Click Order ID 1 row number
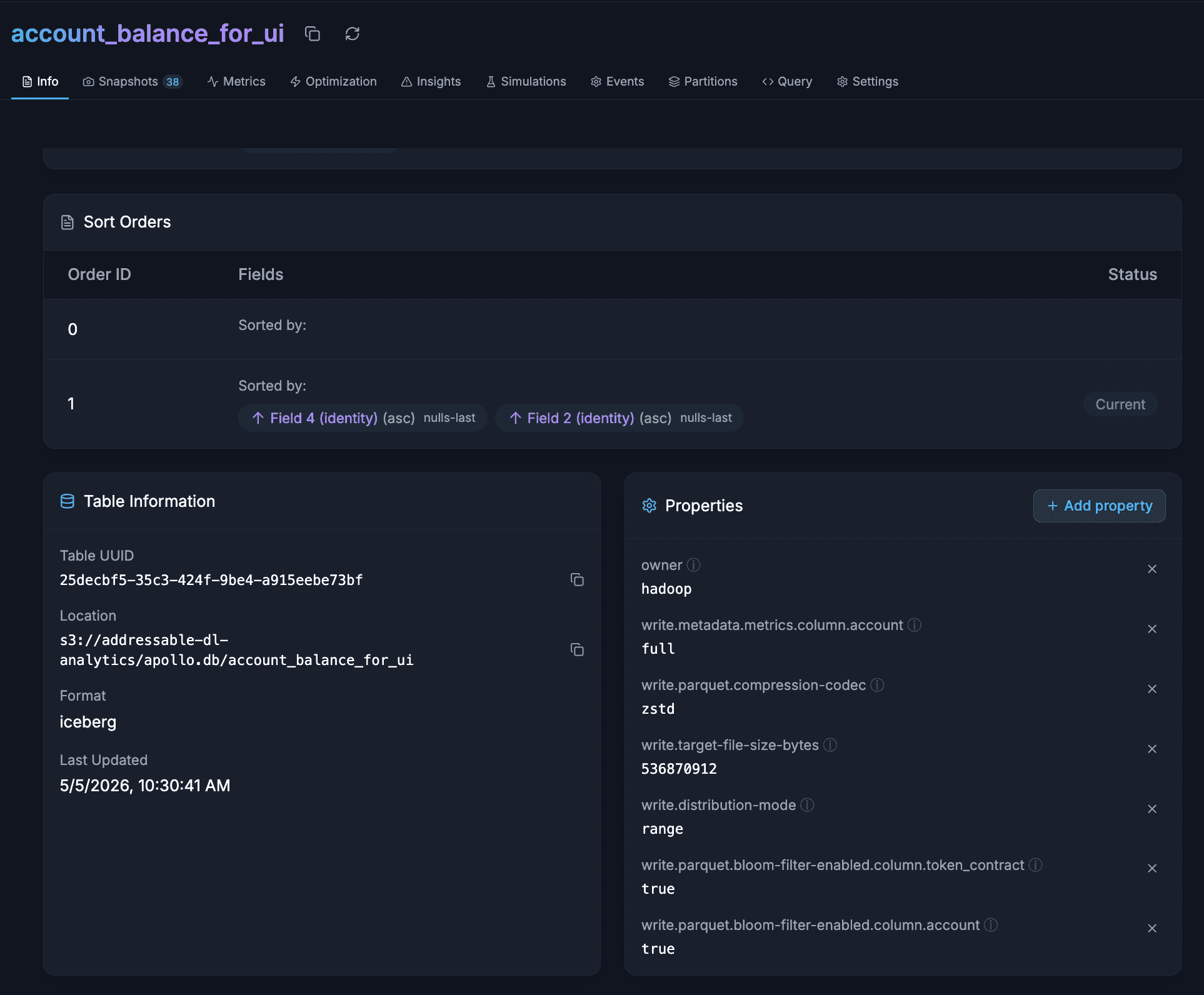Screen dimensions: 1204x995 coord(71,404)
